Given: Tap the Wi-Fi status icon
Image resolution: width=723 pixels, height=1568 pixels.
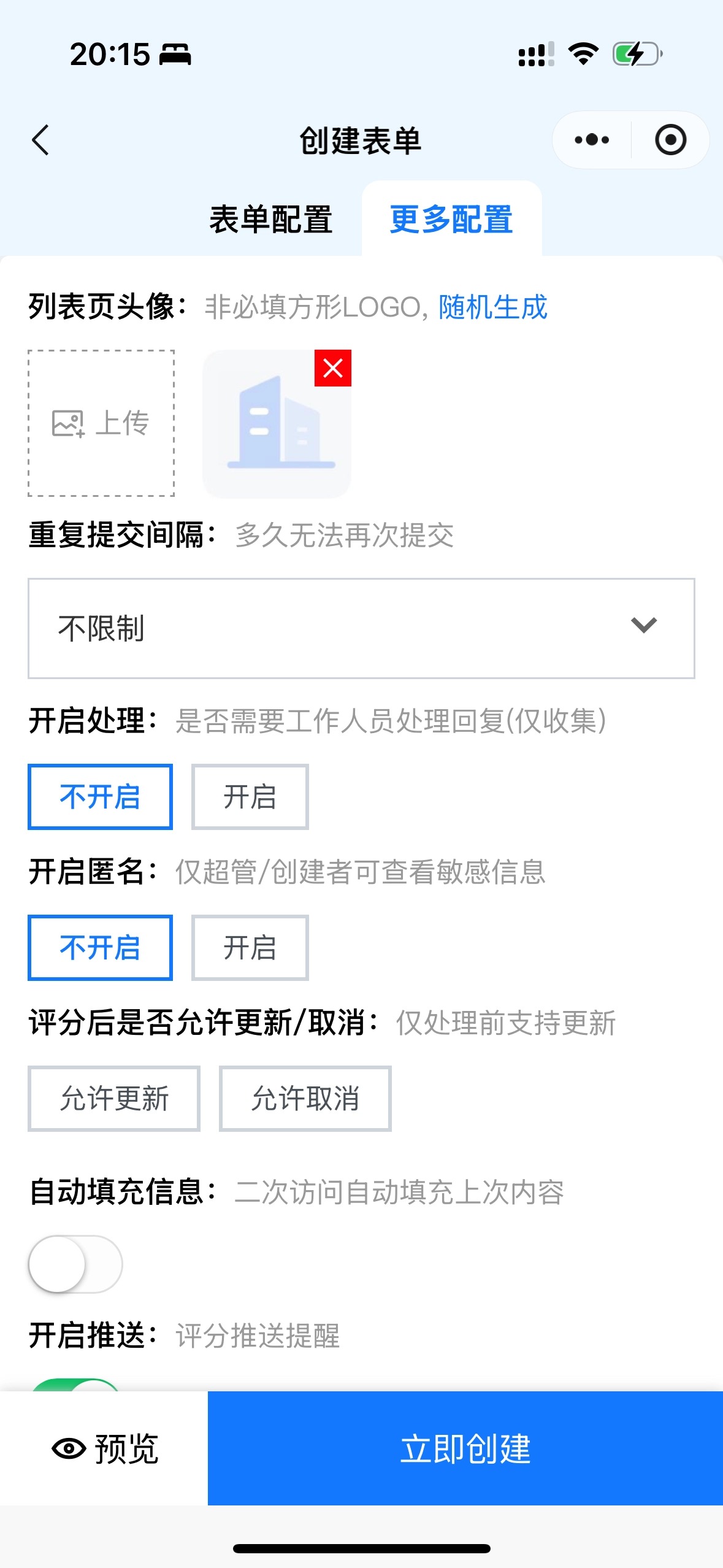Looking at the screenshot, I should pos(583,54).
